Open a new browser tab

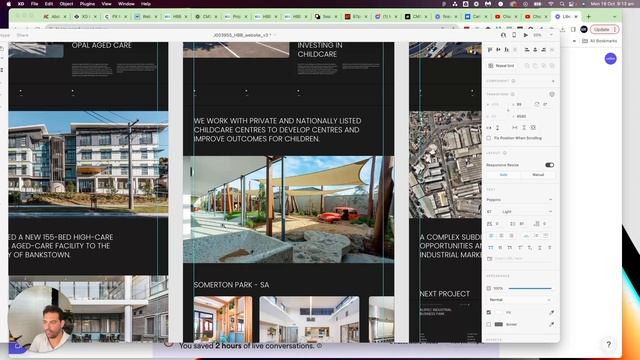coord(588,17)
